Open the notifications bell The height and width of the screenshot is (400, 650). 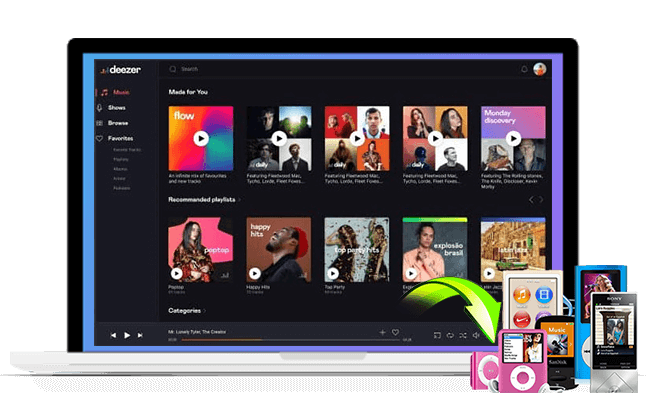point(524,69)
